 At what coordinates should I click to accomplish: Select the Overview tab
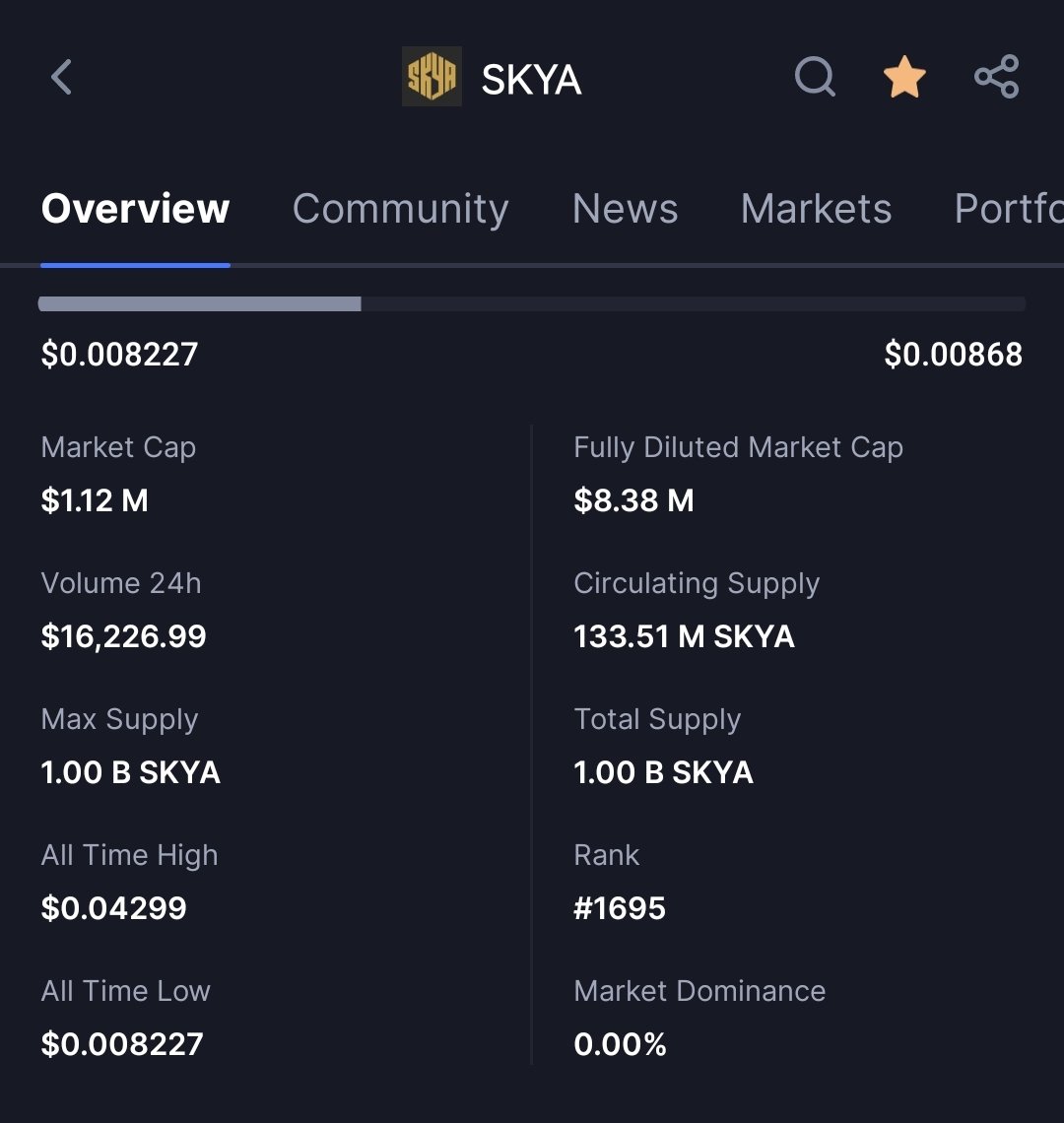click(x=135, y=209)
